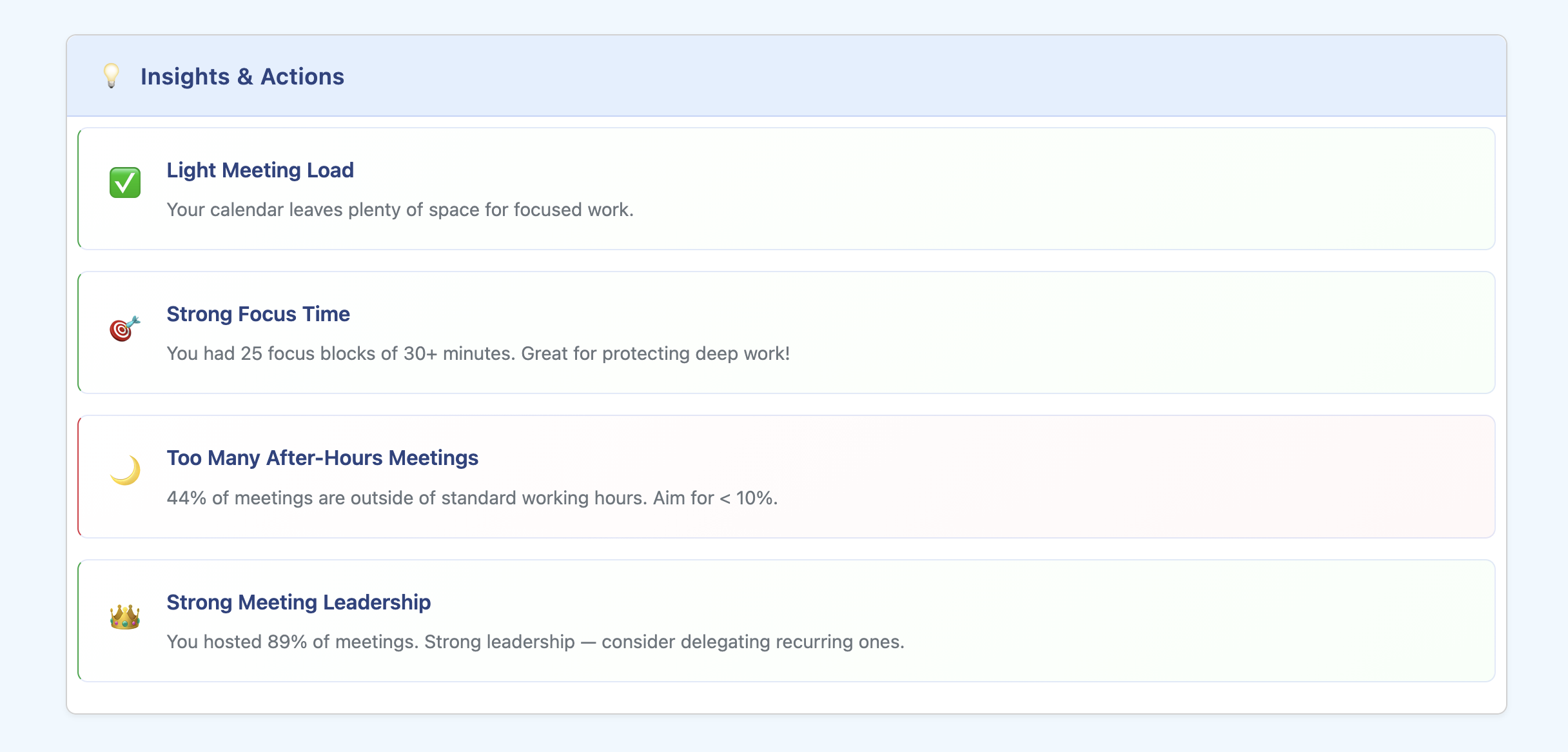
Task: Click the Insights & Actions heading
Action: point(242,77)
